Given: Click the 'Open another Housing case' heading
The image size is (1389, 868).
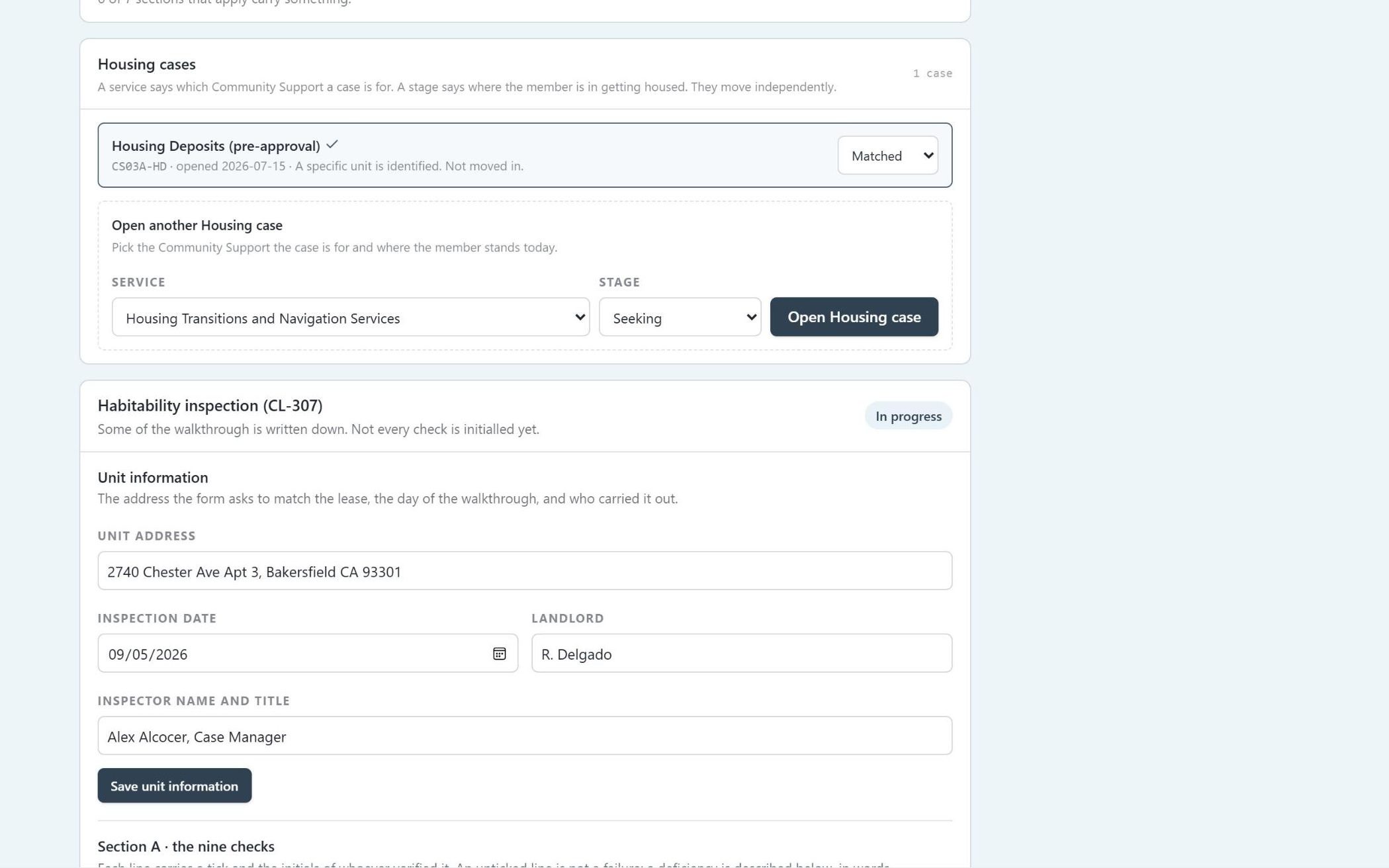Looking at the screenshot, I should [197, 226].
